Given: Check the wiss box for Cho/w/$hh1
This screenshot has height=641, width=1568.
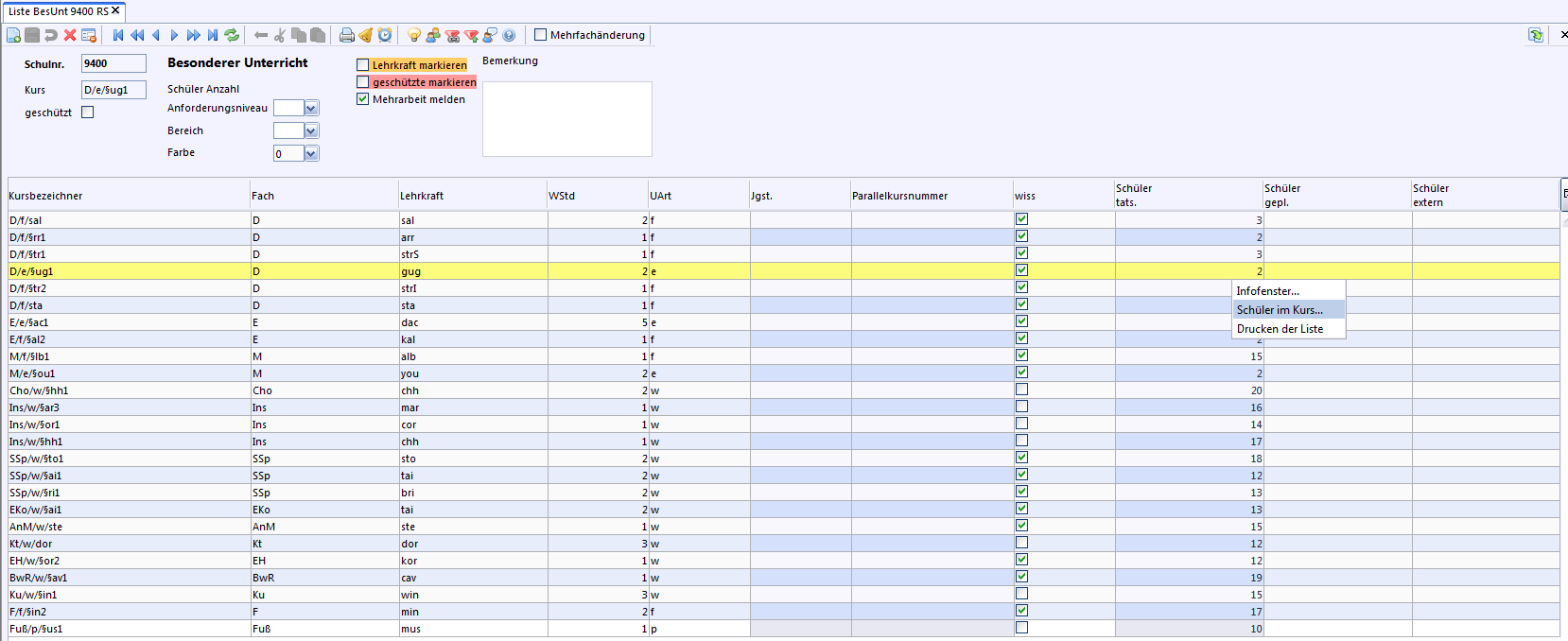Looking at the screenshot, I should [x=1021, y=390].
